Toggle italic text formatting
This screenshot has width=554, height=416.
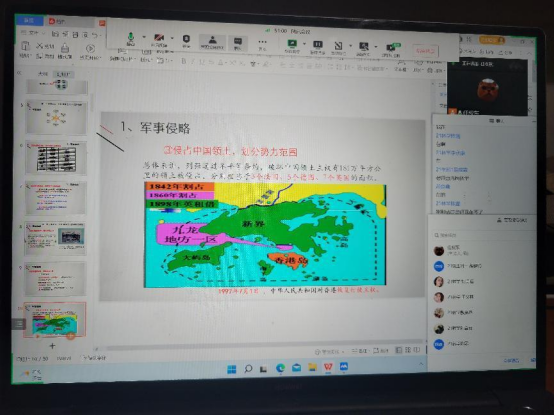193,61
